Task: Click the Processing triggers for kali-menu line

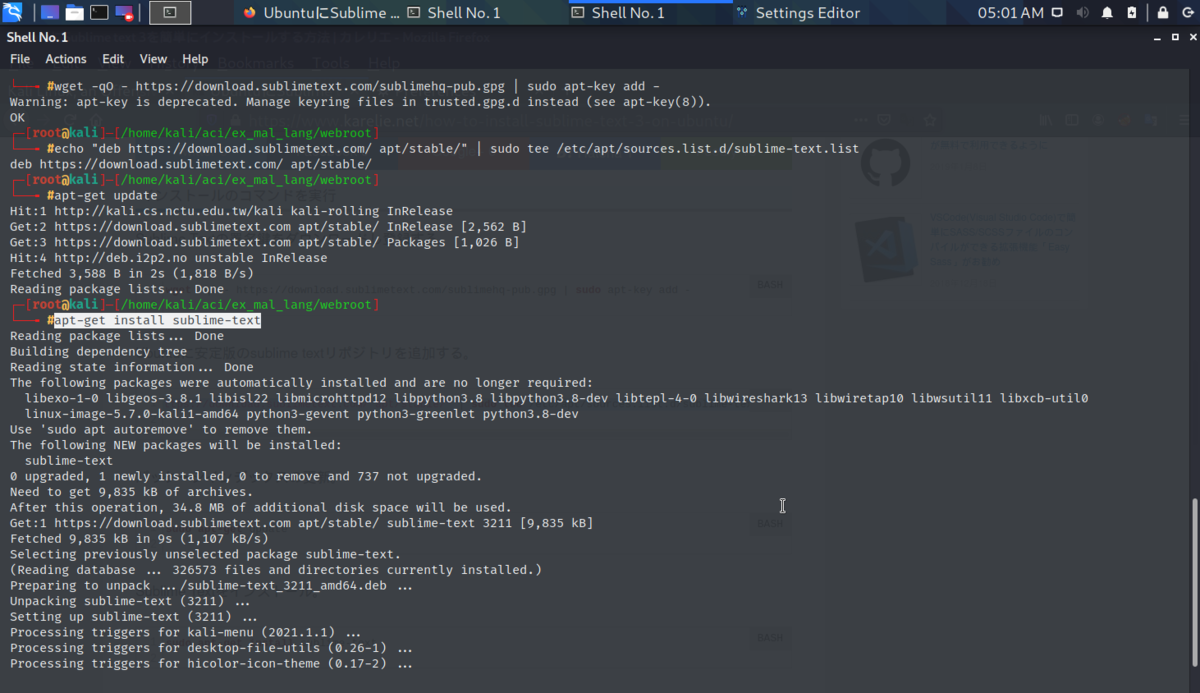Action: [x=186, y=632]
